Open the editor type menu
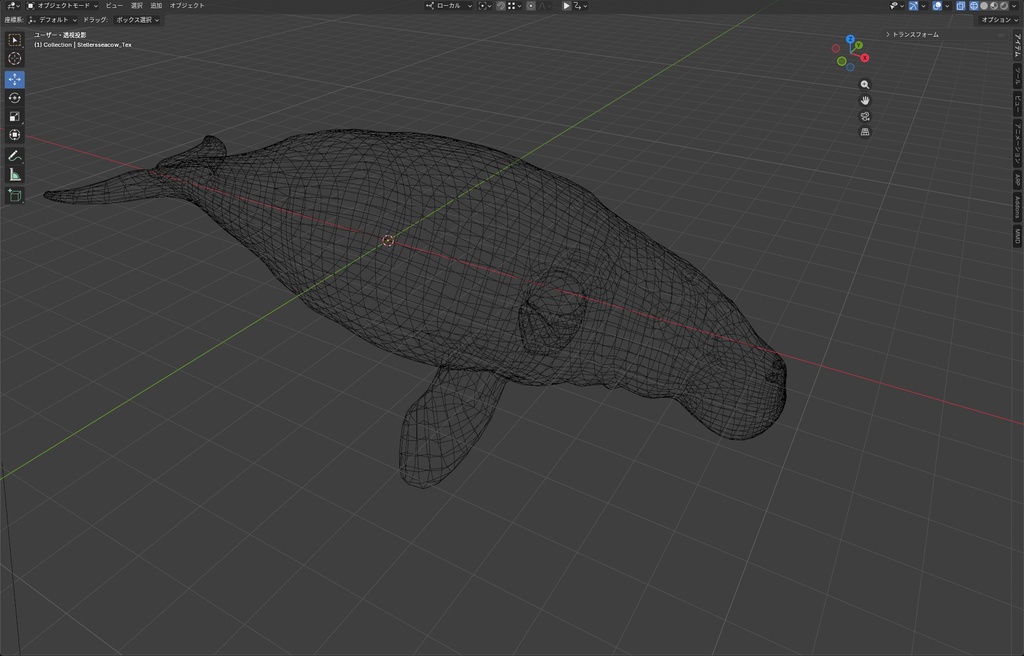 13,5
